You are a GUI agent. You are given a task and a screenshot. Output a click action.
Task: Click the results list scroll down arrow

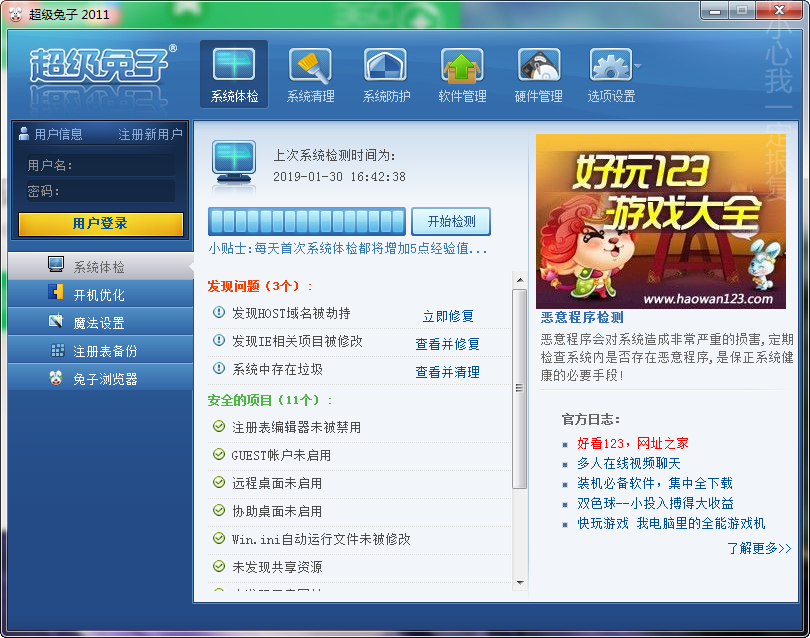(520, 583)
